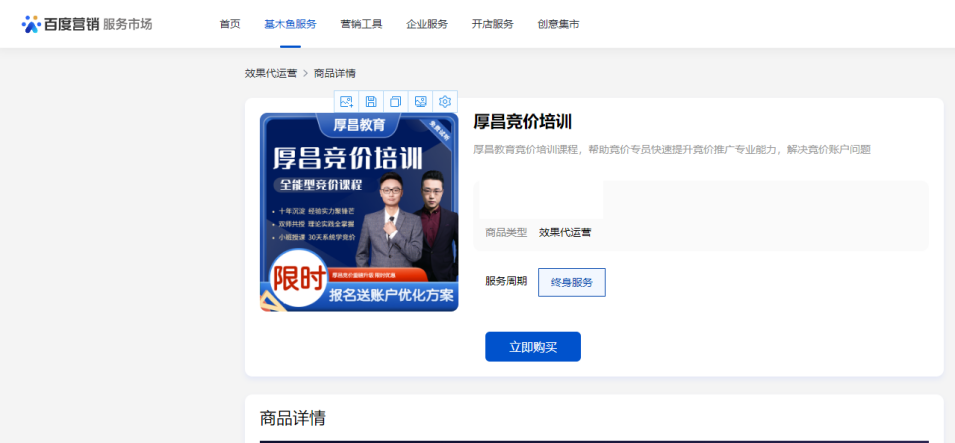This screenshot has width=955, height=443.
Task: Click the 服务市场 text beside the logo
Action: pyautogui.click(x=128, y=24)
